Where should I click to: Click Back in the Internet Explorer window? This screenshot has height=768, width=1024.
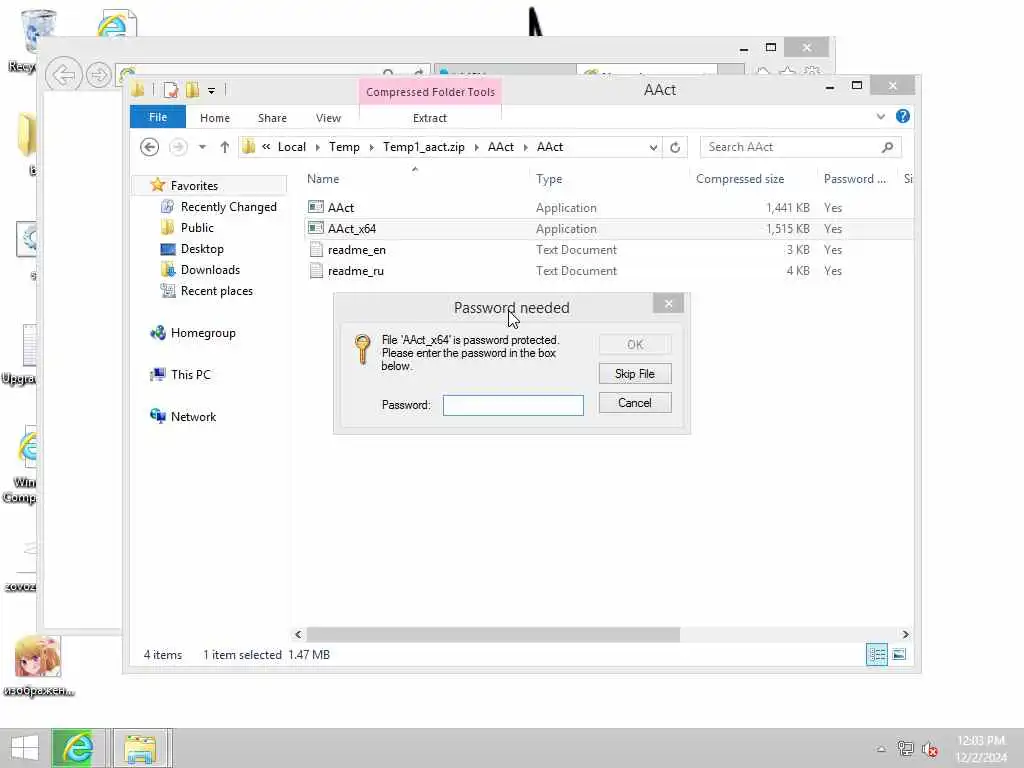pos(63,74)
